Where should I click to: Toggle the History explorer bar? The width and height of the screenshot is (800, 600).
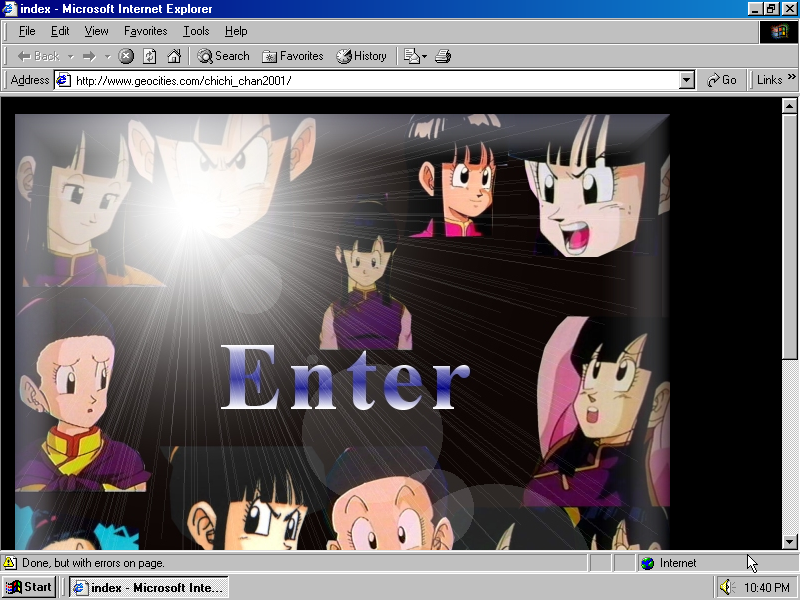[x=361, y=56]
